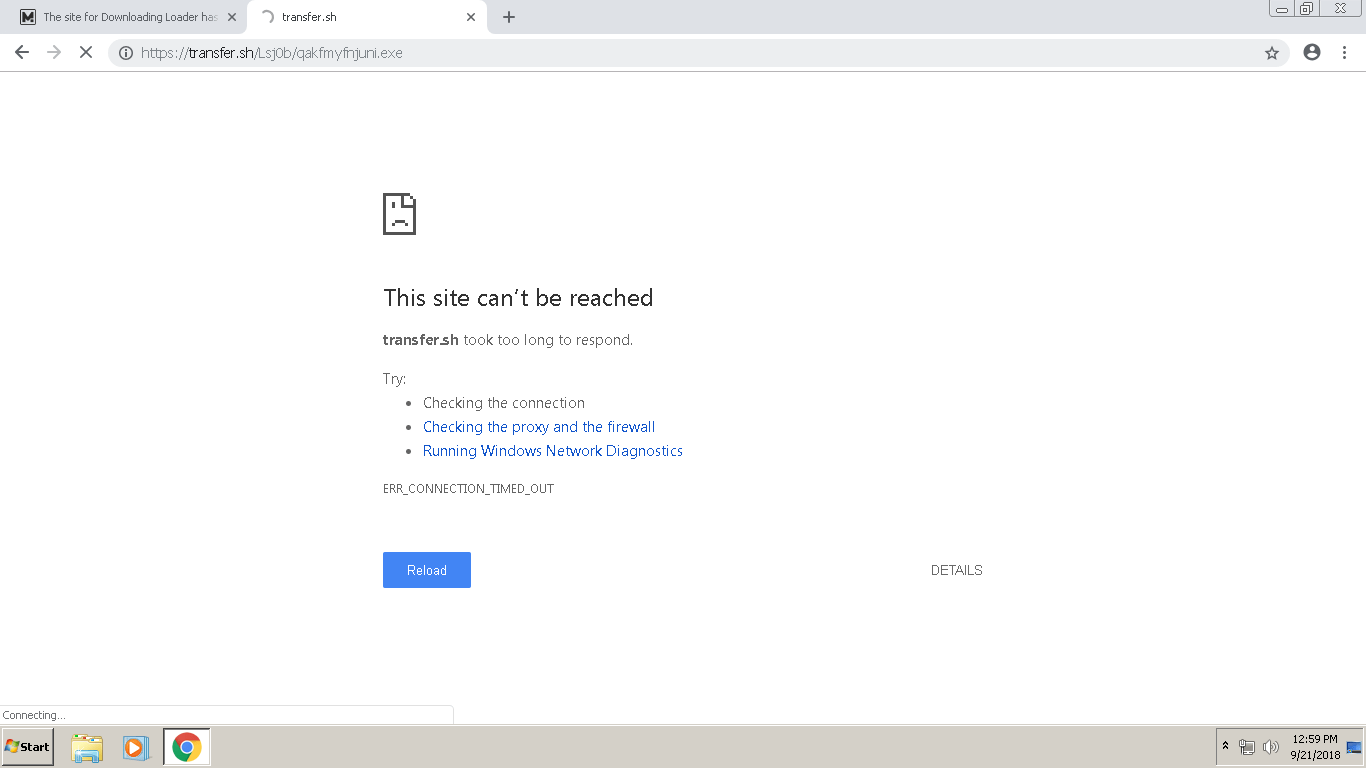Image resolution: width=1366 pixels, height=768 pixels.
Task: Click the Show desktop icon near clock
Action: pyautogui.click(x=1355, y=747)
